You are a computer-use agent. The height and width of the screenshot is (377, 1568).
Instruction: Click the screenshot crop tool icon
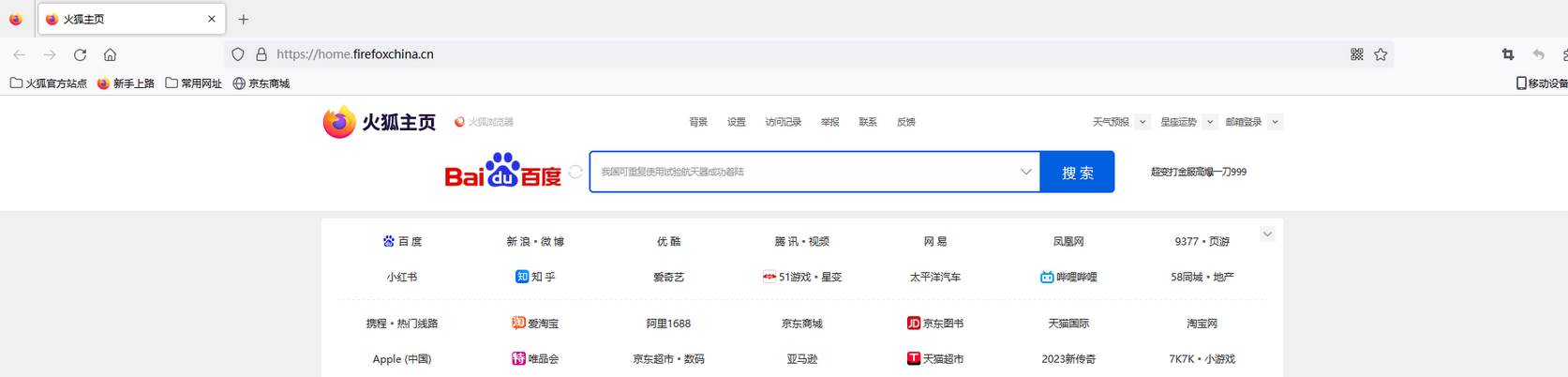(1508, 54)
